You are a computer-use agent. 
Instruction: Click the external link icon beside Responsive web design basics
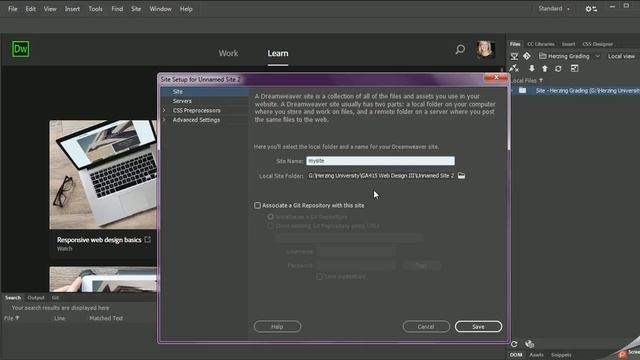coord(148,240)
